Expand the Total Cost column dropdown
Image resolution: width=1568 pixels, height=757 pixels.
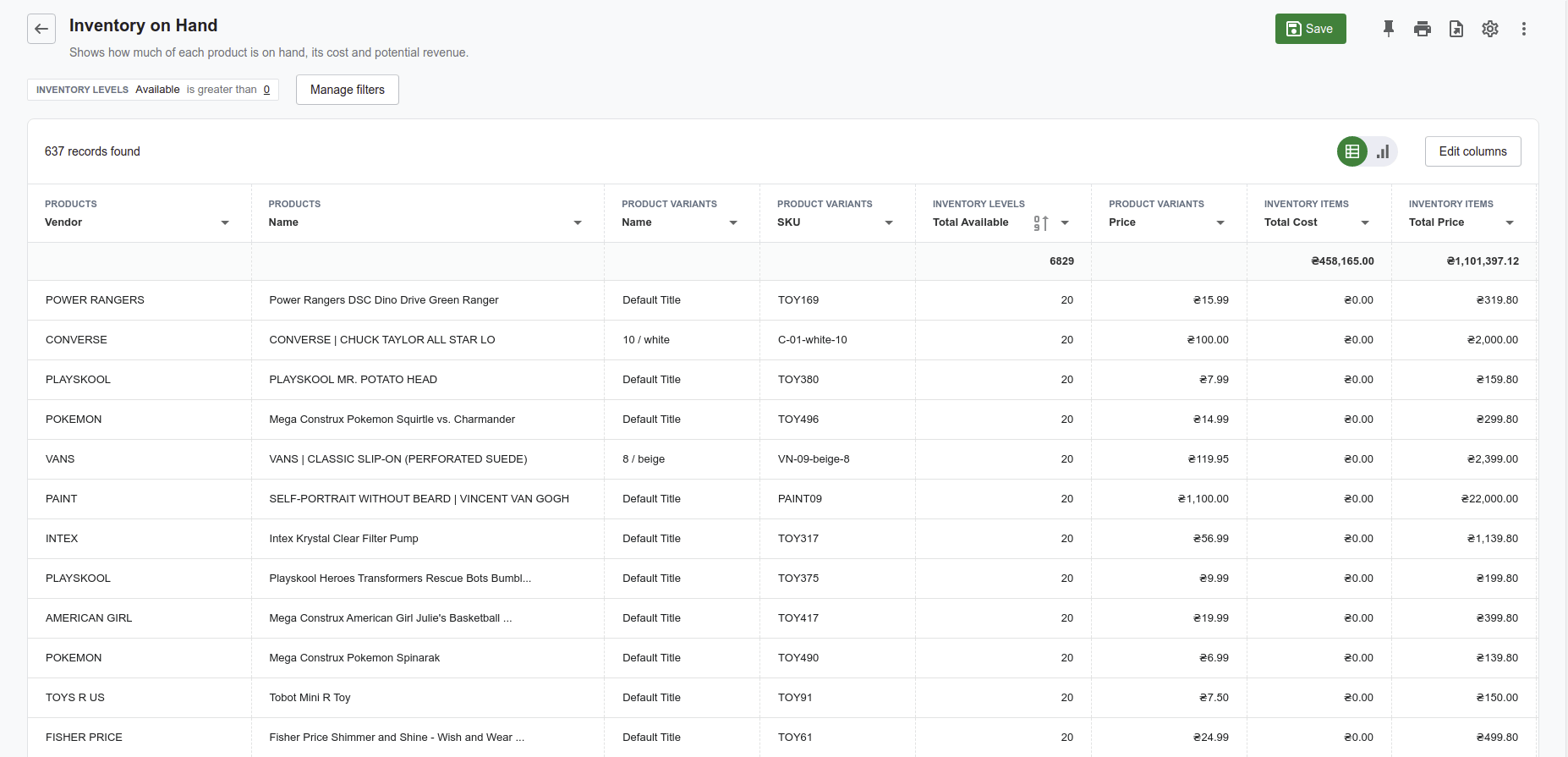(1365, 222)
